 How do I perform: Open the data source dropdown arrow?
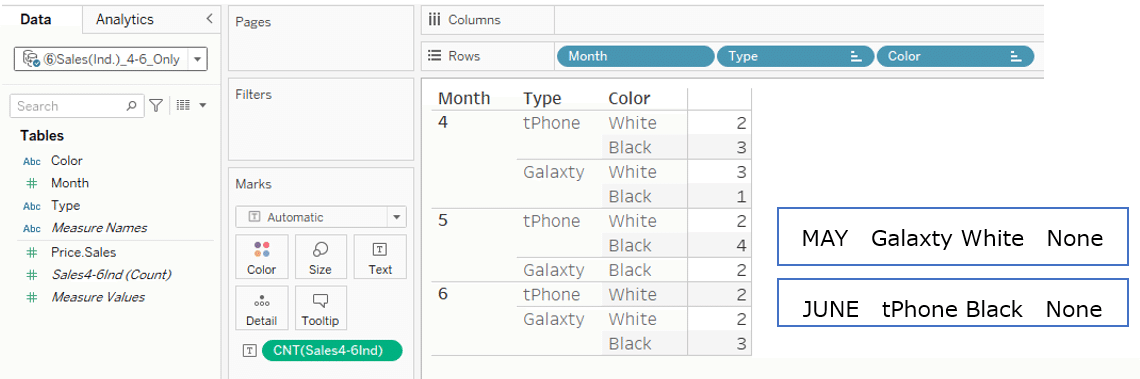click(x=198, y=60)
